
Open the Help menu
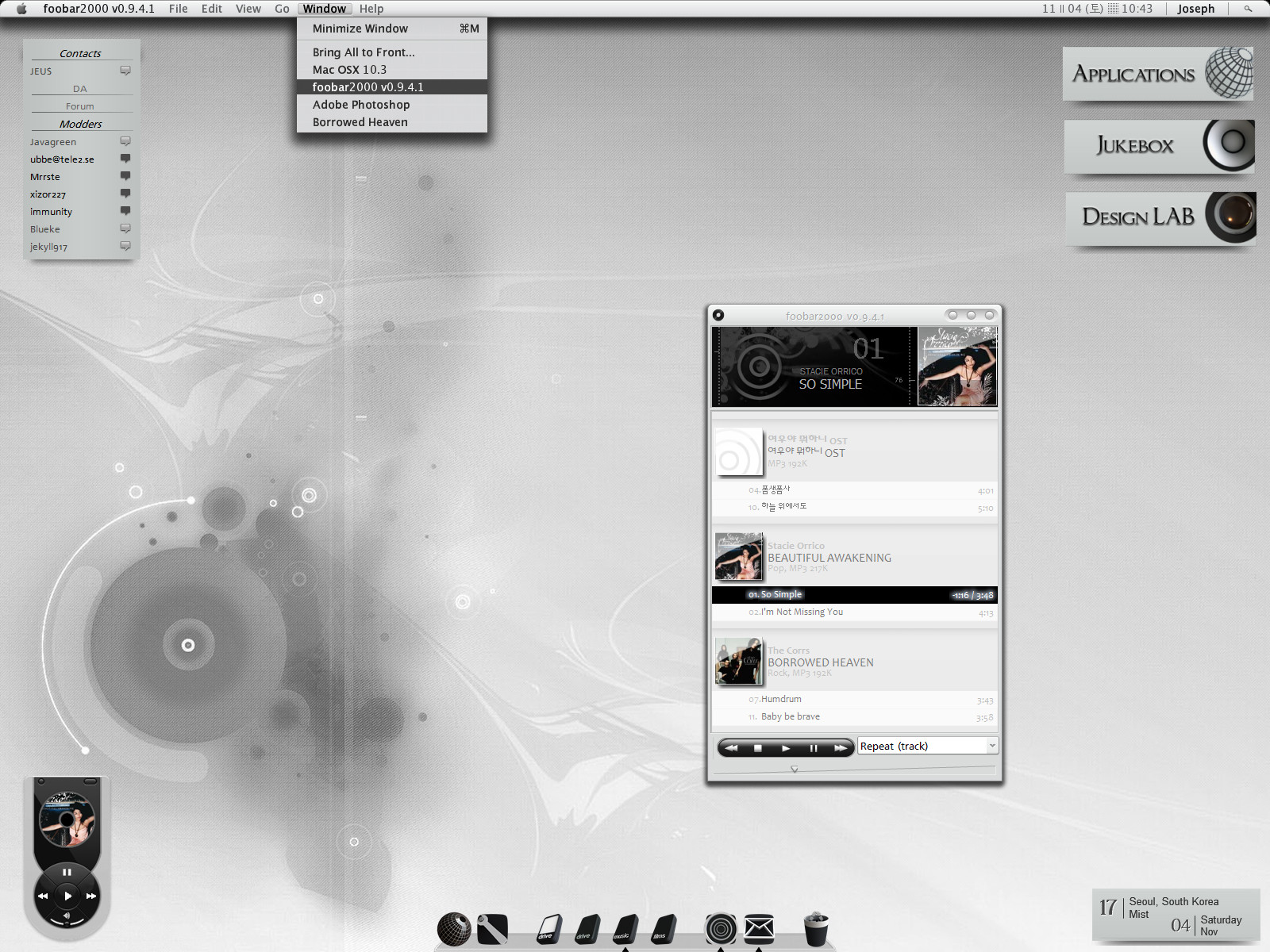[x=371, y=9]
